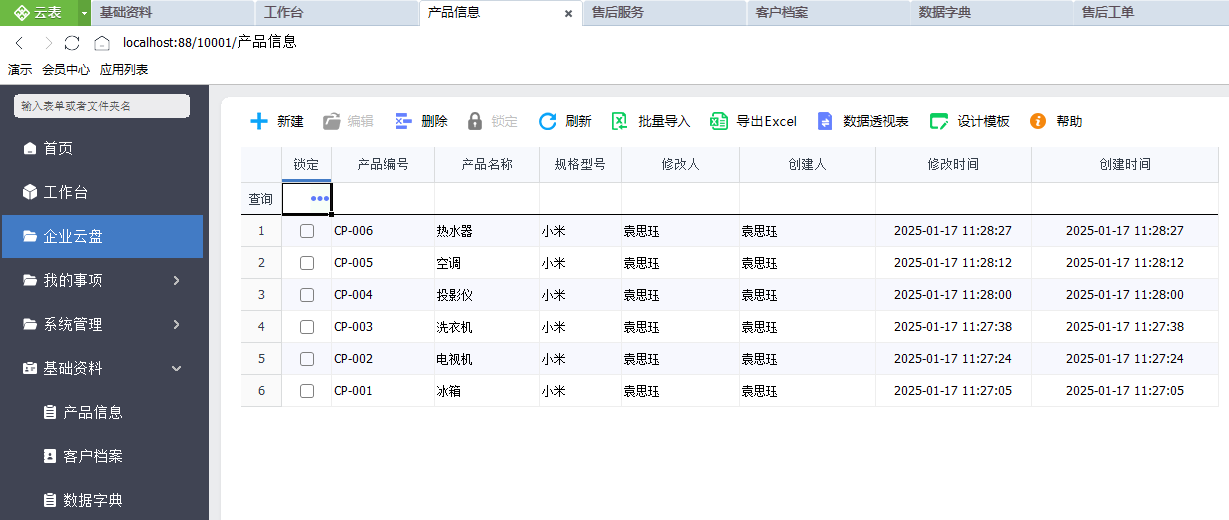
Task: Check the 锁定 checkbox for CP-006
Action: [x=307, y=231]
